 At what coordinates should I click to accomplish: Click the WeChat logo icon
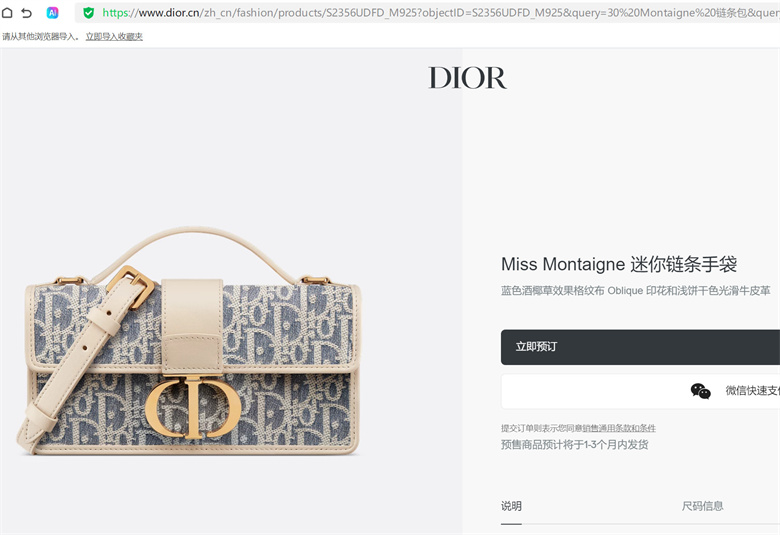[x=700, y=391]
